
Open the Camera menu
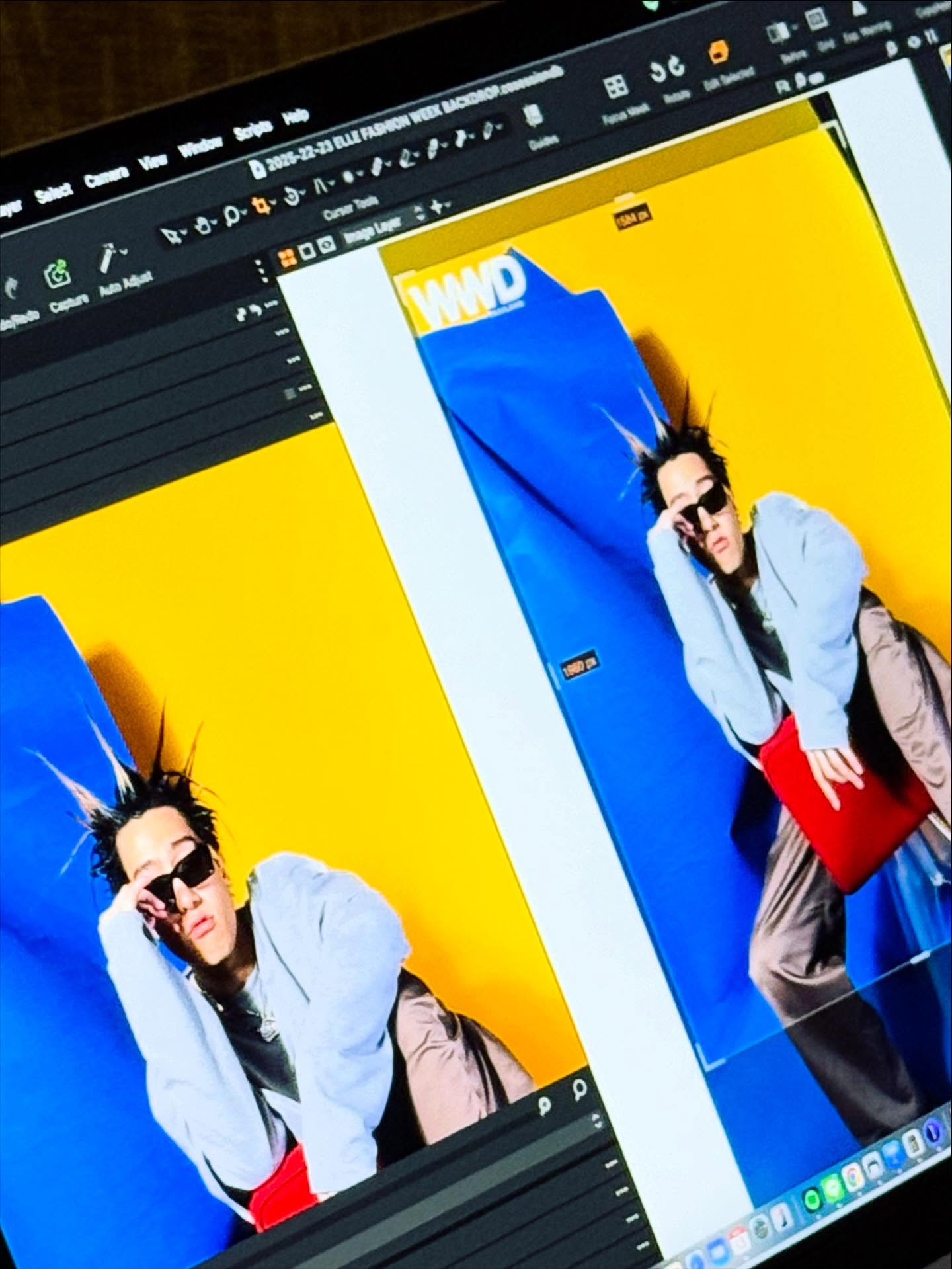[106, 177]
